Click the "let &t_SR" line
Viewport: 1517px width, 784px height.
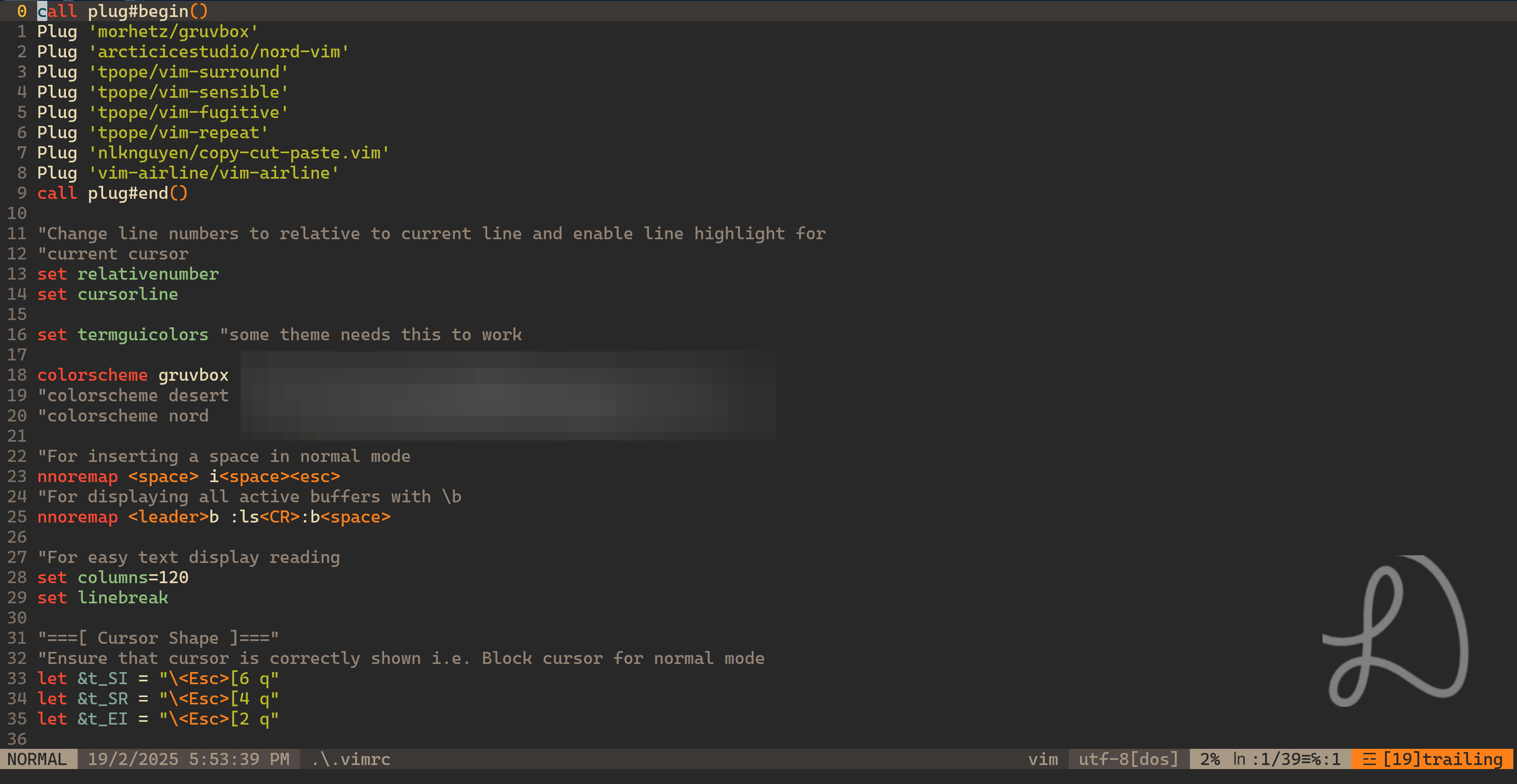(x=158, y=699)
